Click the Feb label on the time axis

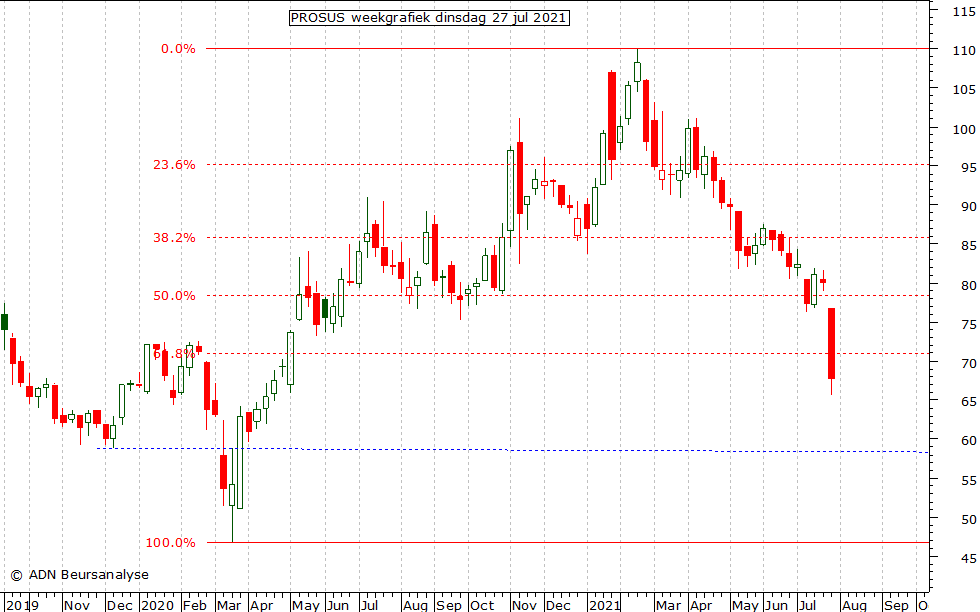[194, 604]
